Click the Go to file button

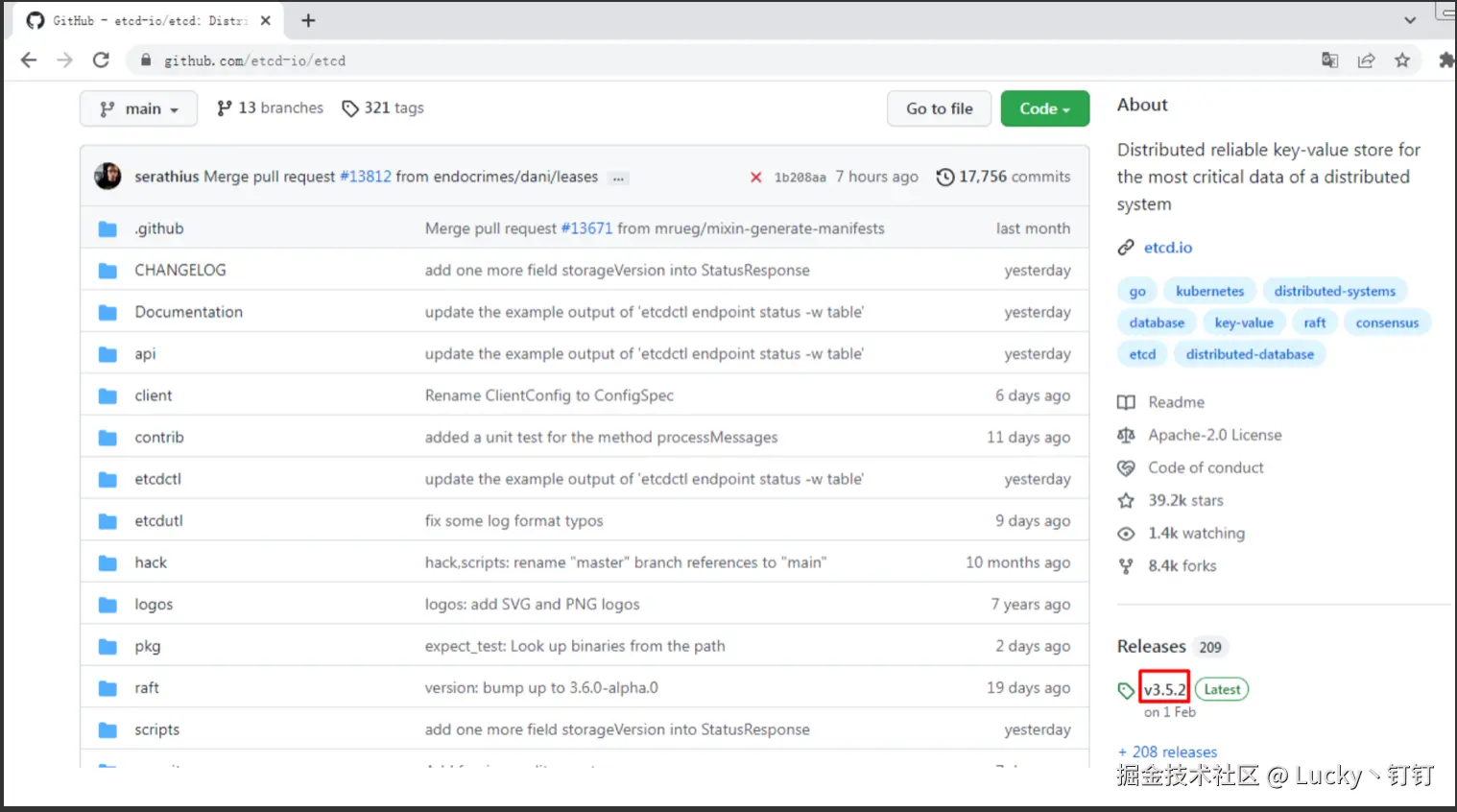click(940, 108)
